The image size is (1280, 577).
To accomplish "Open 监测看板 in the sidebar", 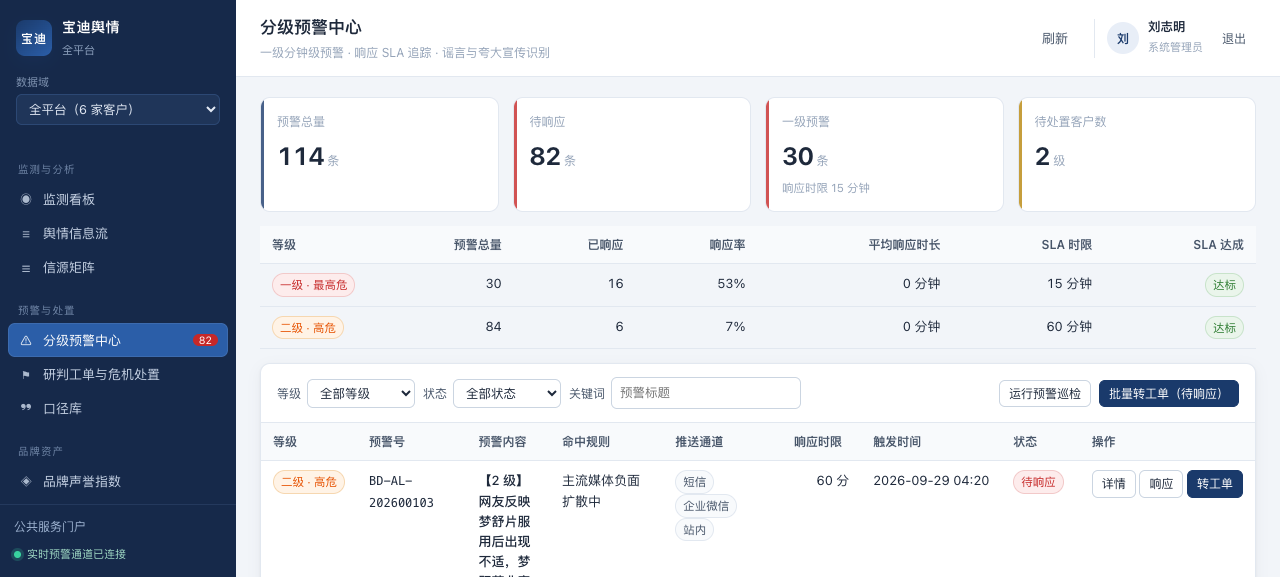I will (118, 199).
